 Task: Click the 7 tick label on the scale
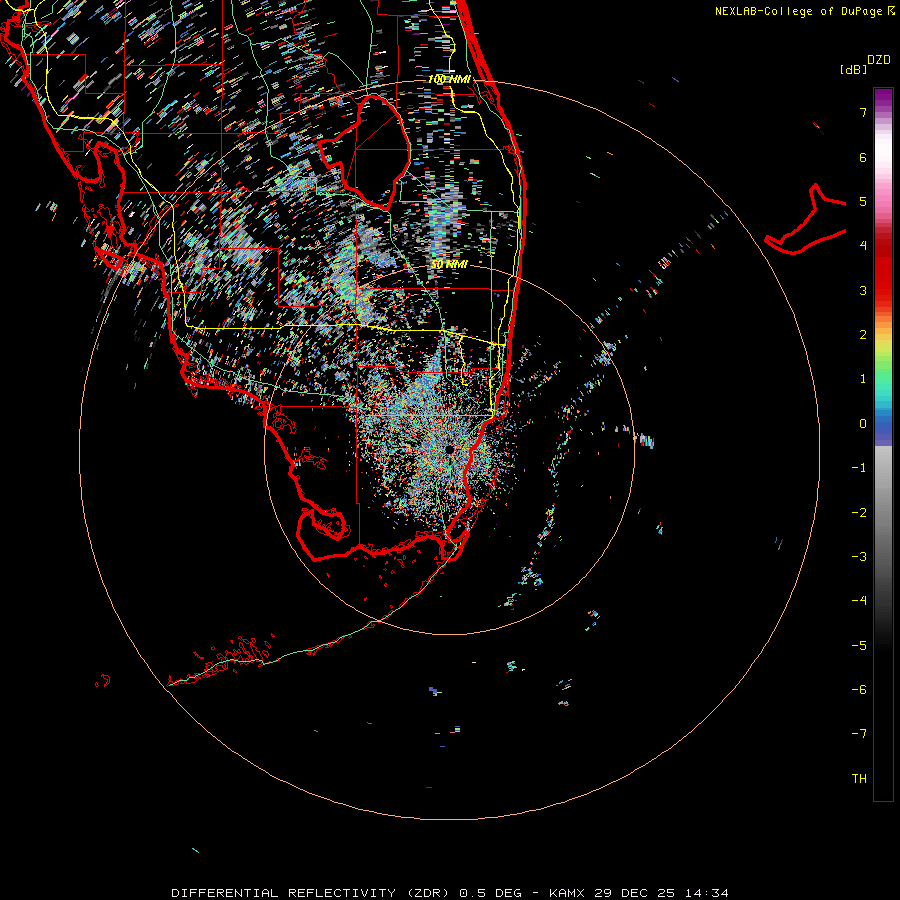[862, 113]
